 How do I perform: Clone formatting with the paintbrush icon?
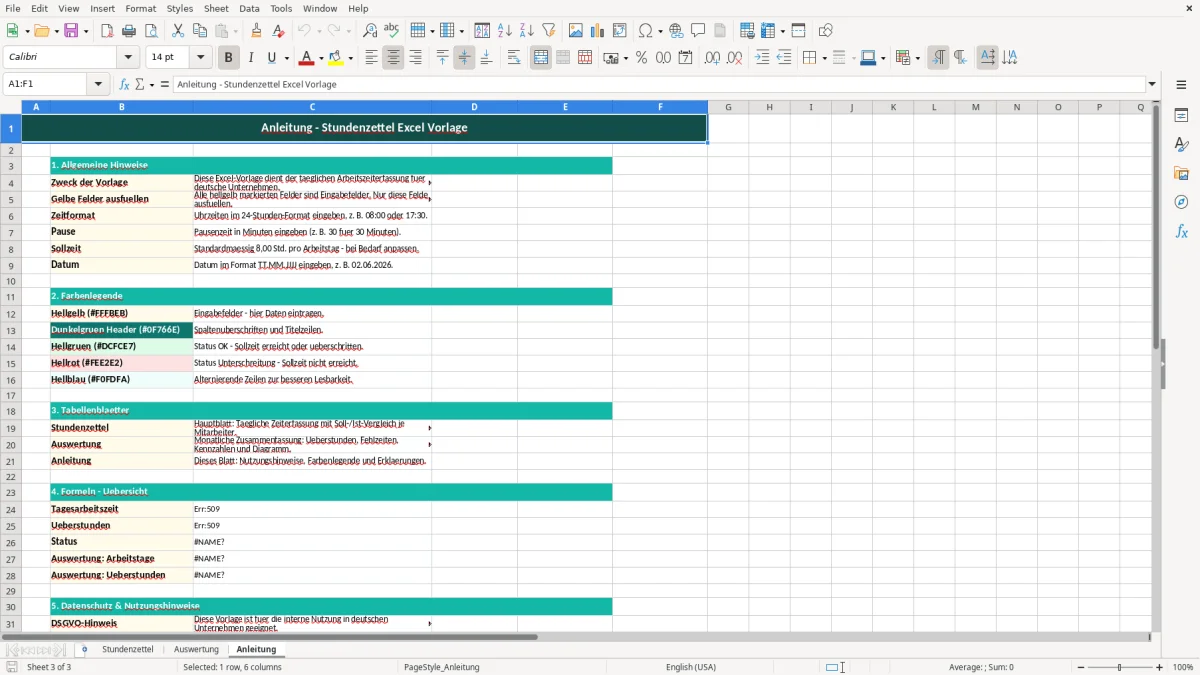coord(256,31)
